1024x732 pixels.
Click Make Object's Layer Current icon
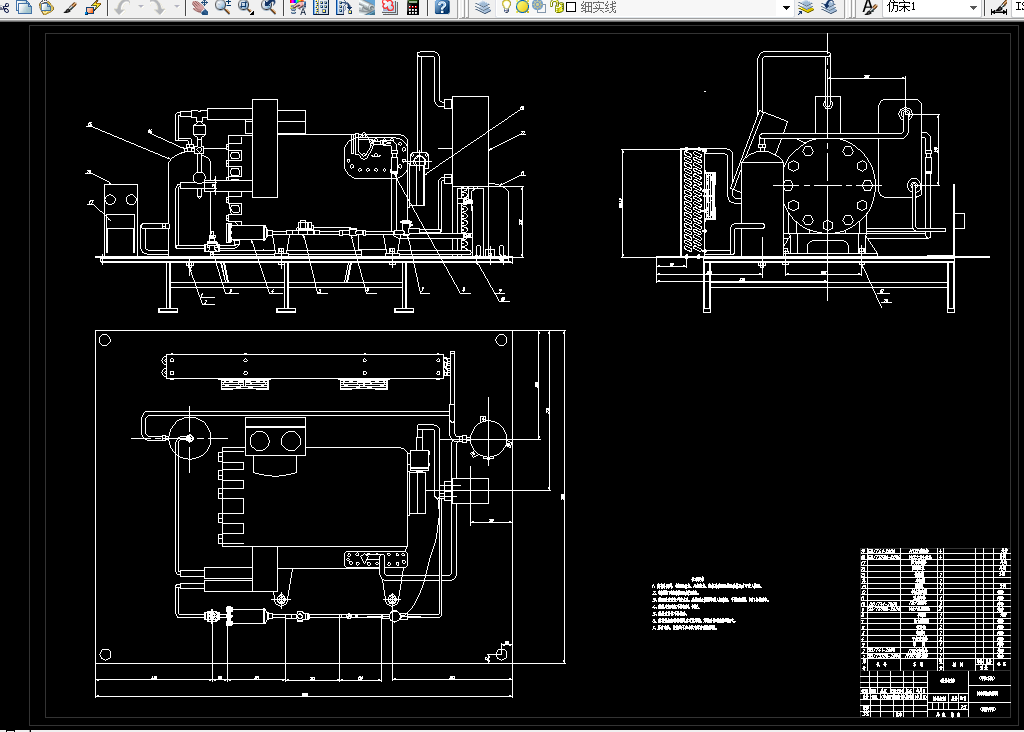(x=806, y=7)
